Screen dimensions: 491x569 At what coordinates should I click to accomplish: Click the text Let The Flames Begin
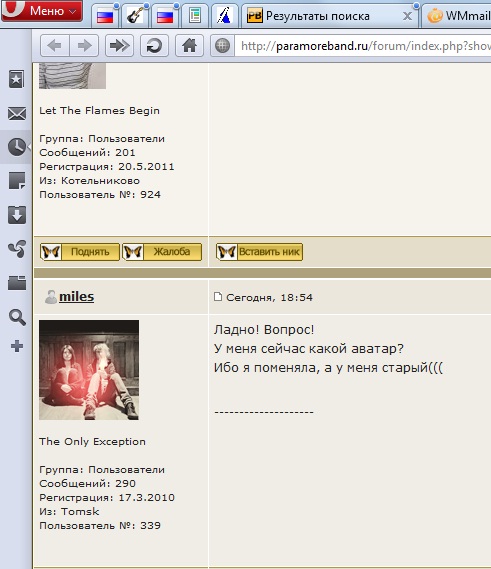pos(99,111)
